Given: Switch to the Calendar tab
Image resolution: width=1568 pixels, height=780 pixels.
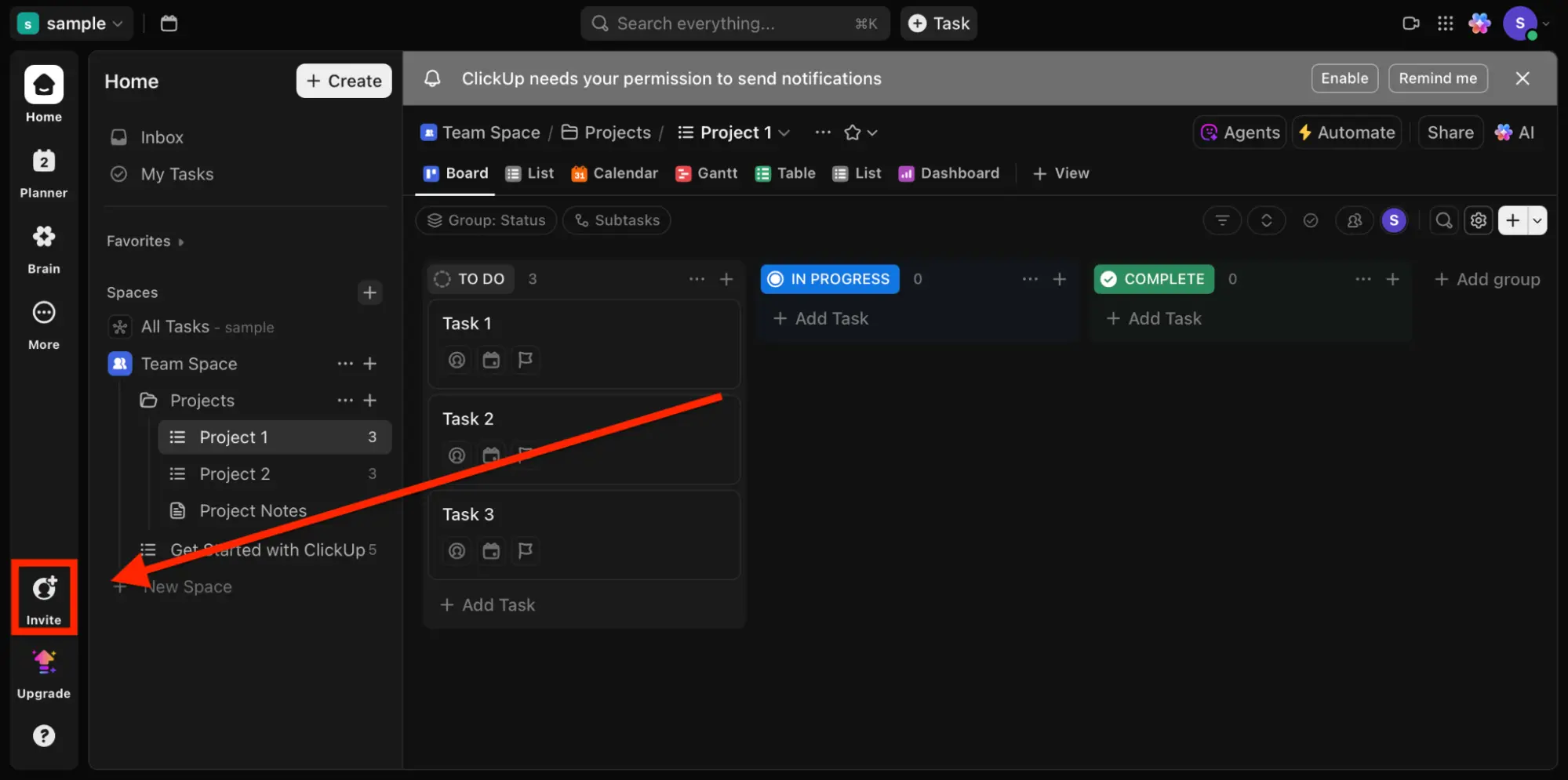Looking at the screenshot, I should pyautogui.click(x=614, y=173).
